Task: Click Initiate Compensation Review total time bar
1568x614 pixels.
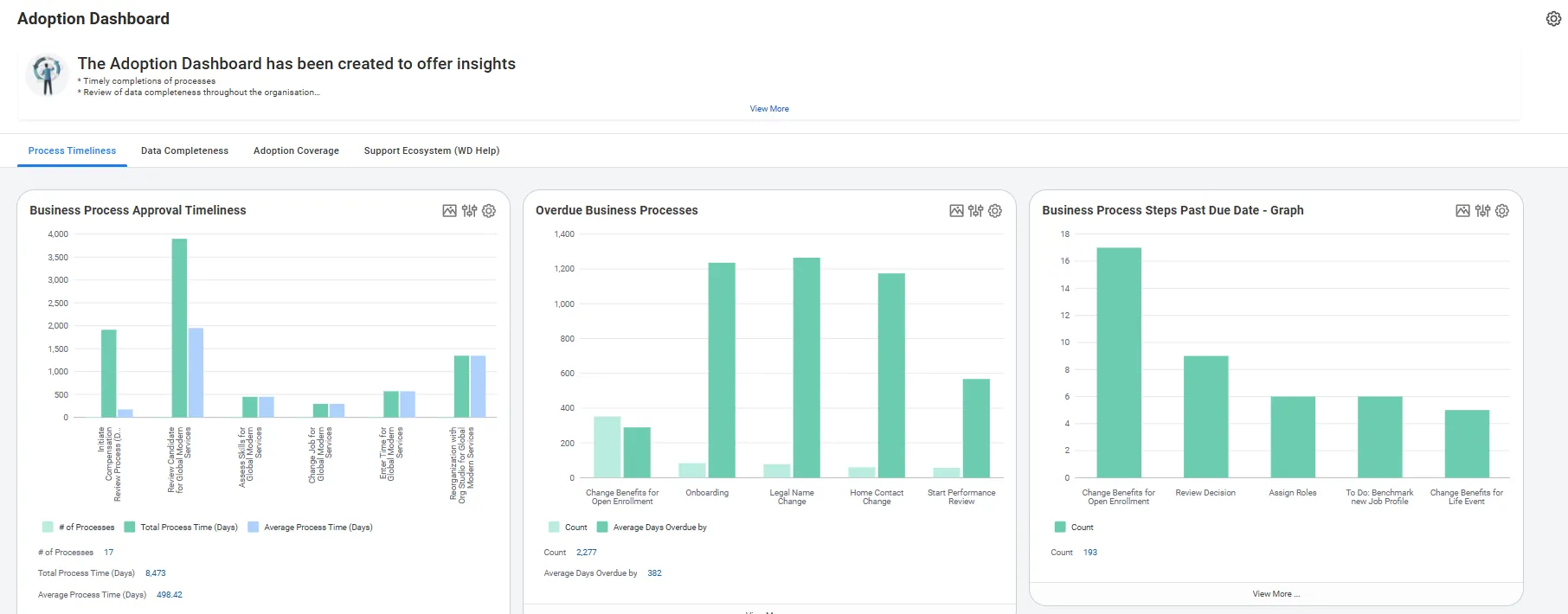Action: click(x=109, y=374)
